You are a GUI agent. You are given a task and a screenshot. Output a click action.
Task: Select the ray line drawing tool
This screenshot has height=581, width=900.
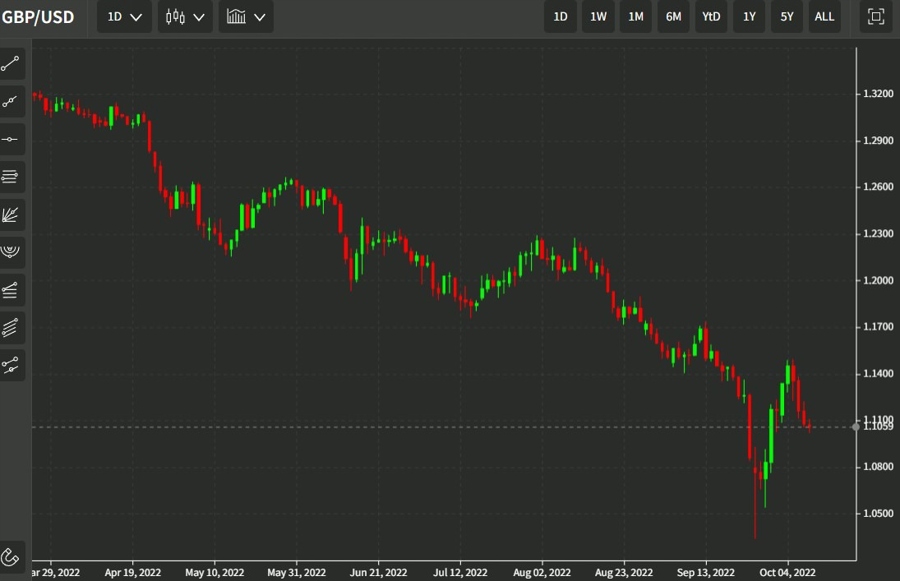[11, 102]
